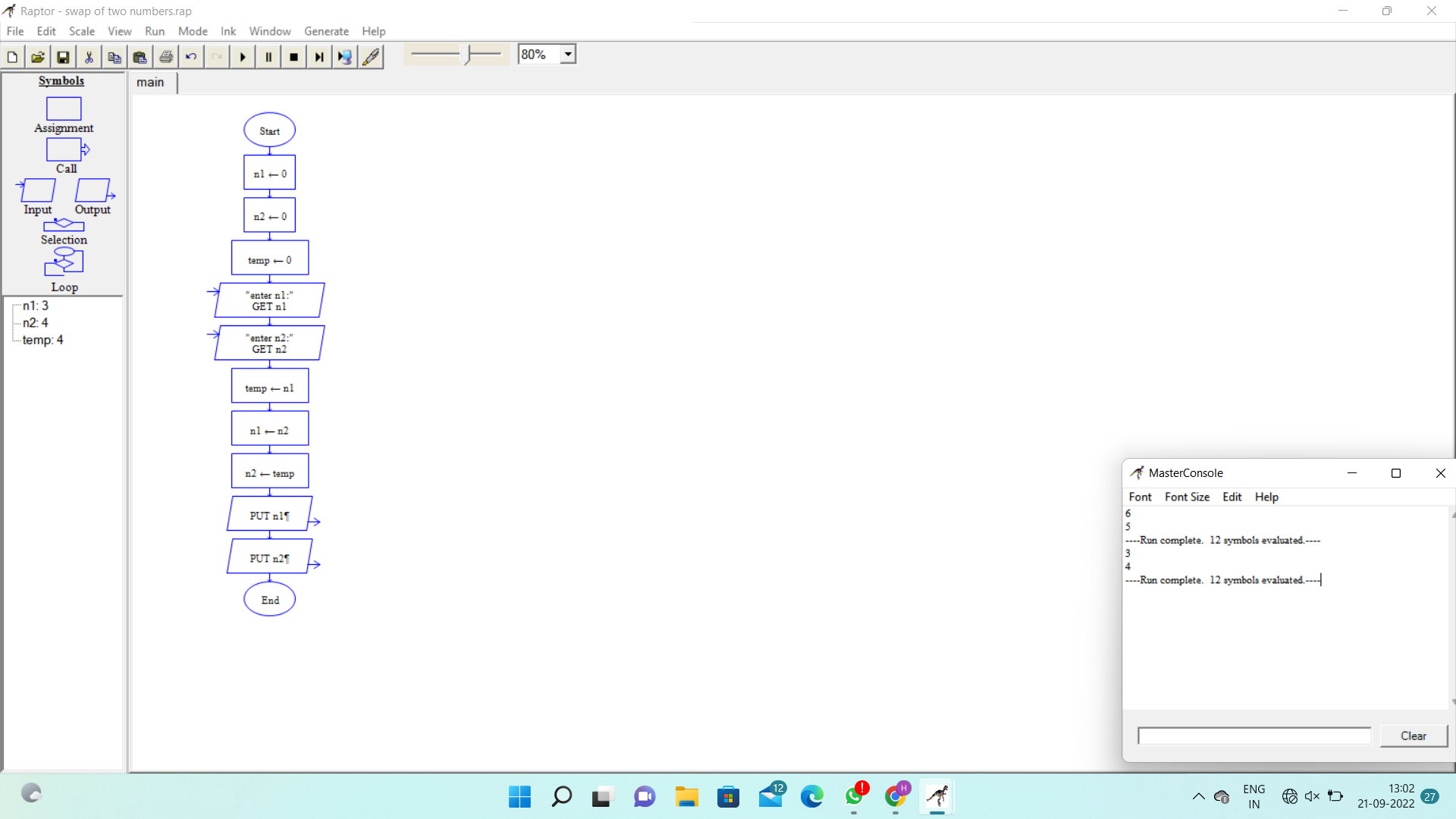Viewport: 1456px width, 819px height.
Task: Toggle the ink pen tool
Action: point(371,57)
